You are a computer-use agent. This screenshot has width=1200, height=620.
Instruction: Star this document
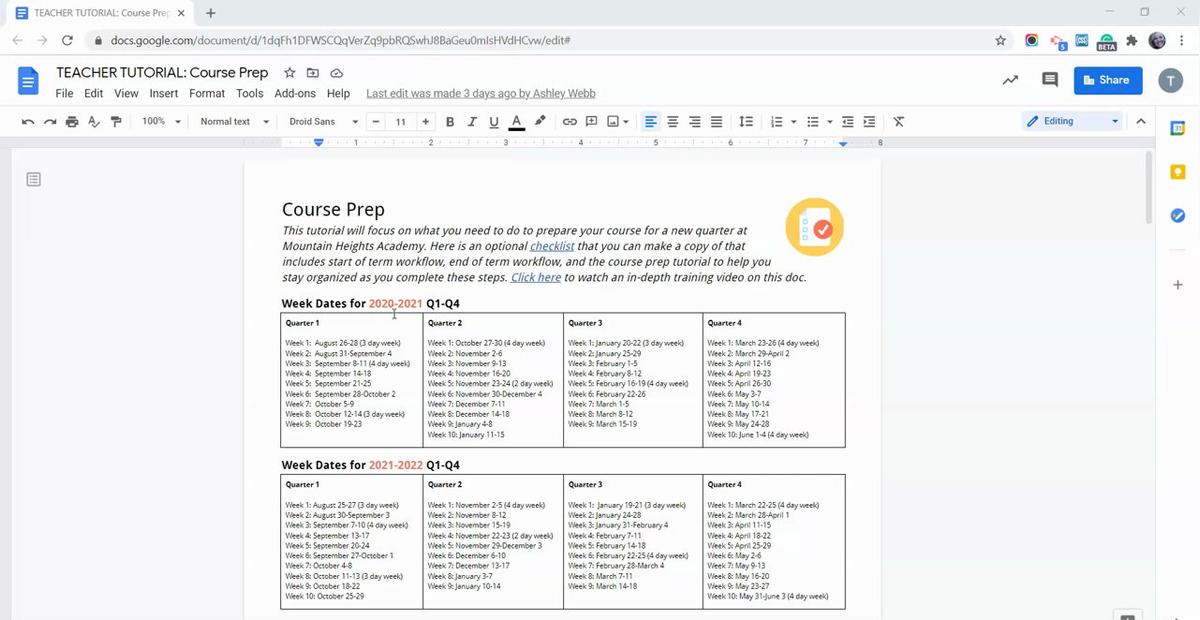tap(290, 73)
